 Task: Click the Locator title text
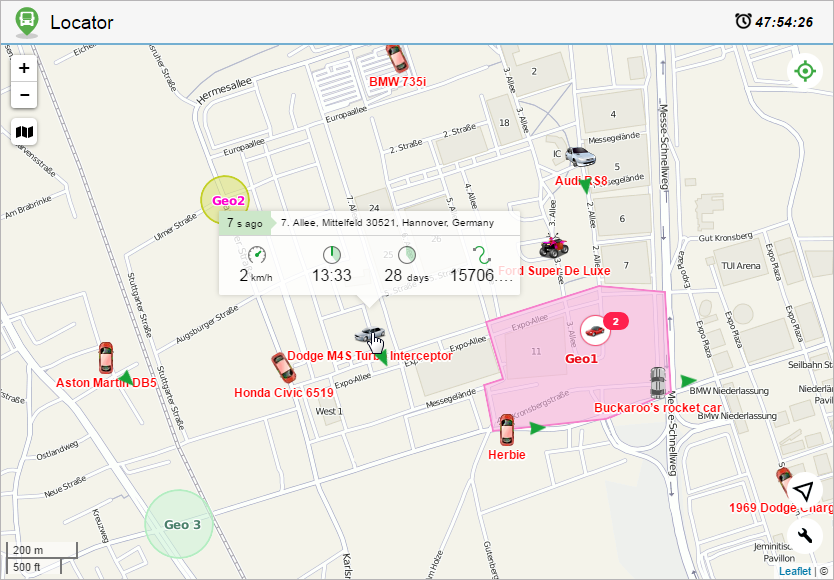[x=81, y=22]
